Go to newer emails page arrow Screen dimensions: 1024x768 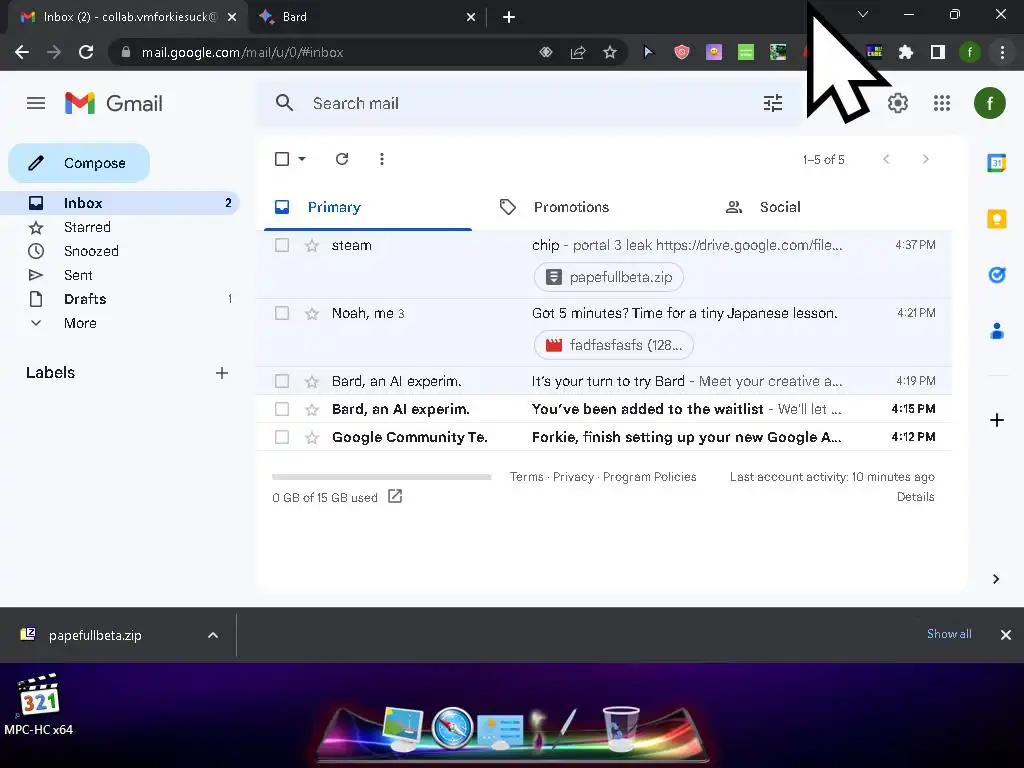[886, 159]
